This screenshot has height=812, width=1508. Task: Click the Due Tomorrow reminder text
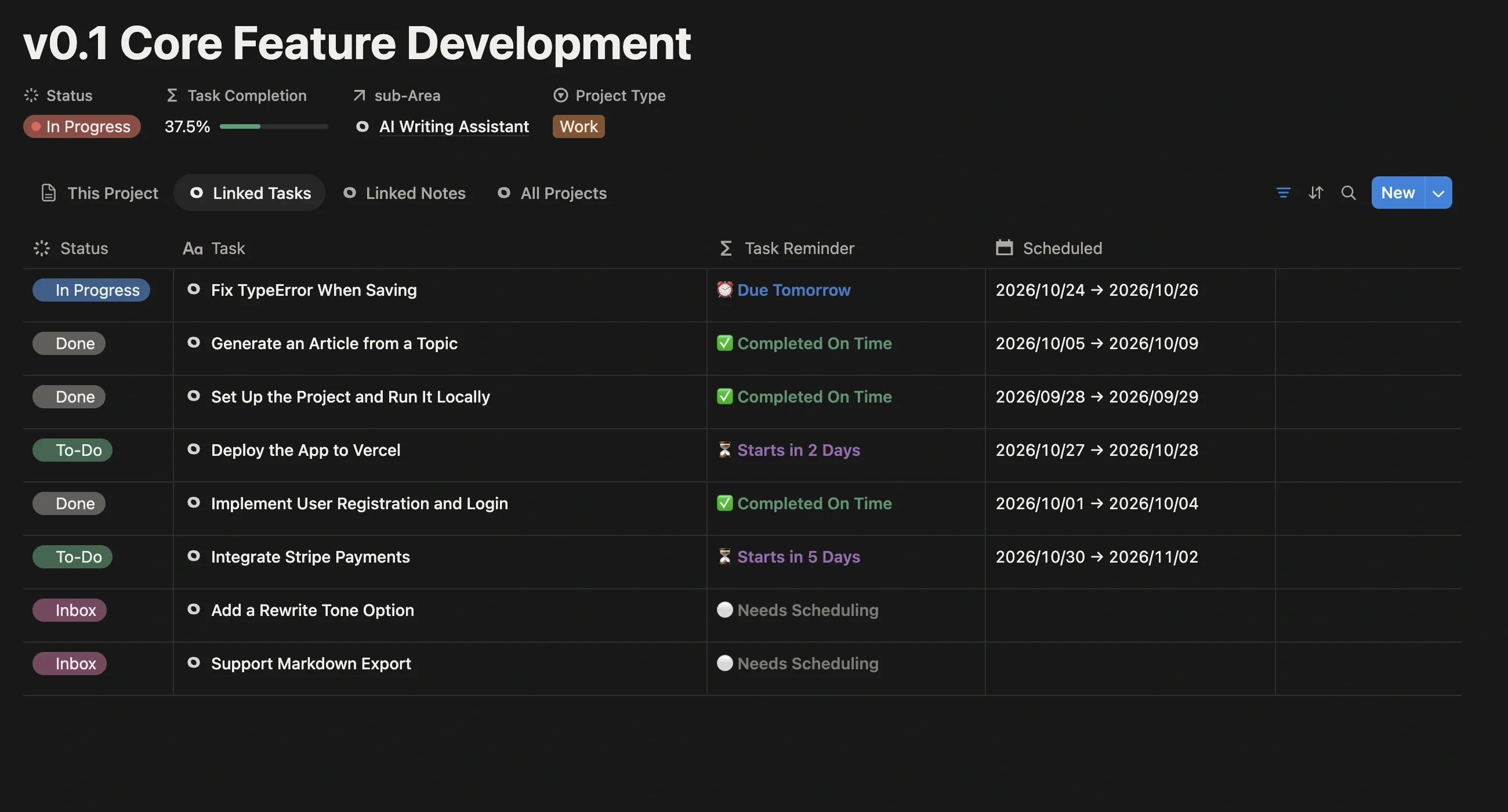click(x=794, y=290)
